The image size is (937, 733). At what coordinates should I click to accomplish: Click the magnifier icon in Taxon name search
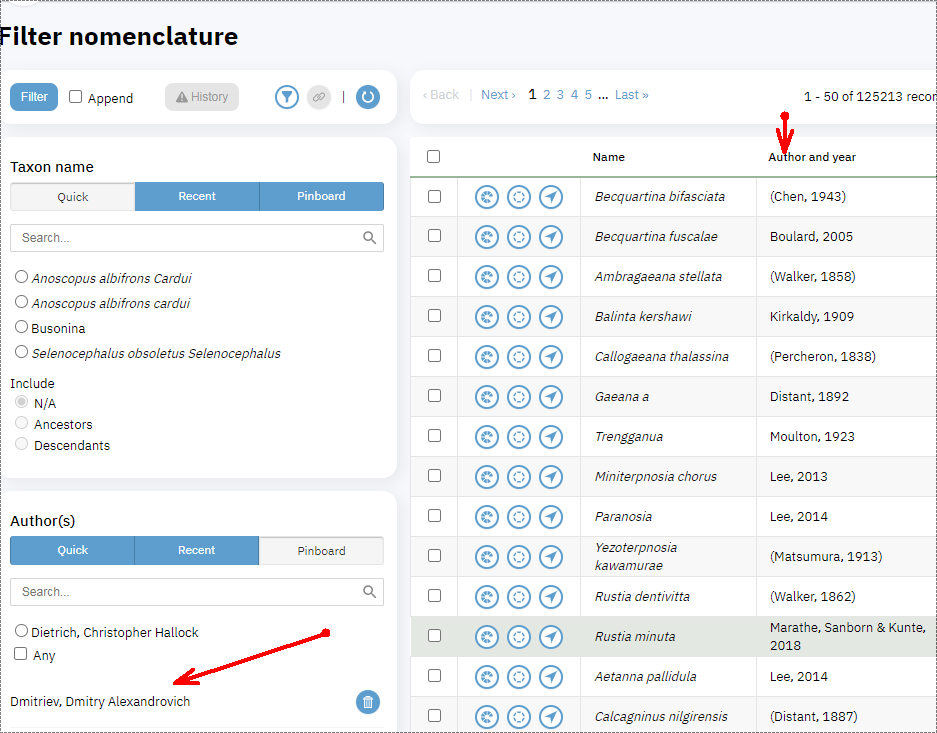tap(370, 238)
